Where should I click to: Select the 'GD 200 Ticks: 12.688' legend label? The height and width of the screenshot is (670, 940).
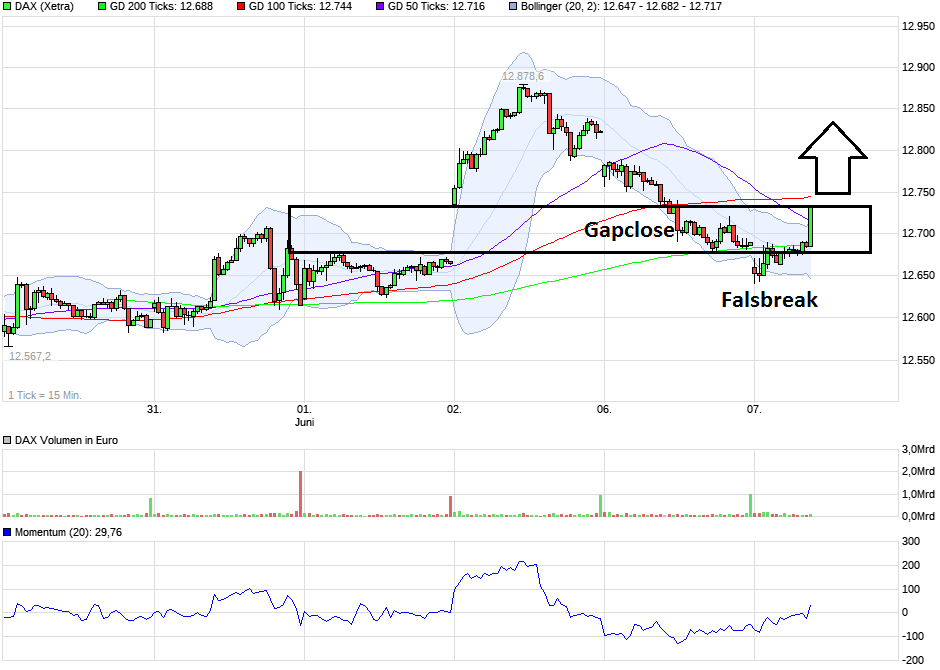point(161,7)
